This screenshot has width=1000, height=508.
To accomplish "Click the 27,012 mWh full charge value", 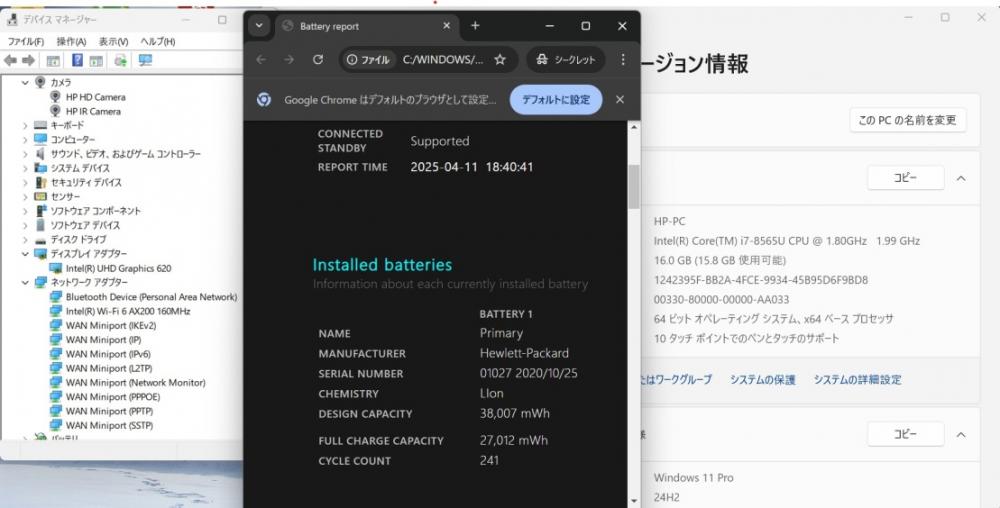I will [x=514, y=440].
